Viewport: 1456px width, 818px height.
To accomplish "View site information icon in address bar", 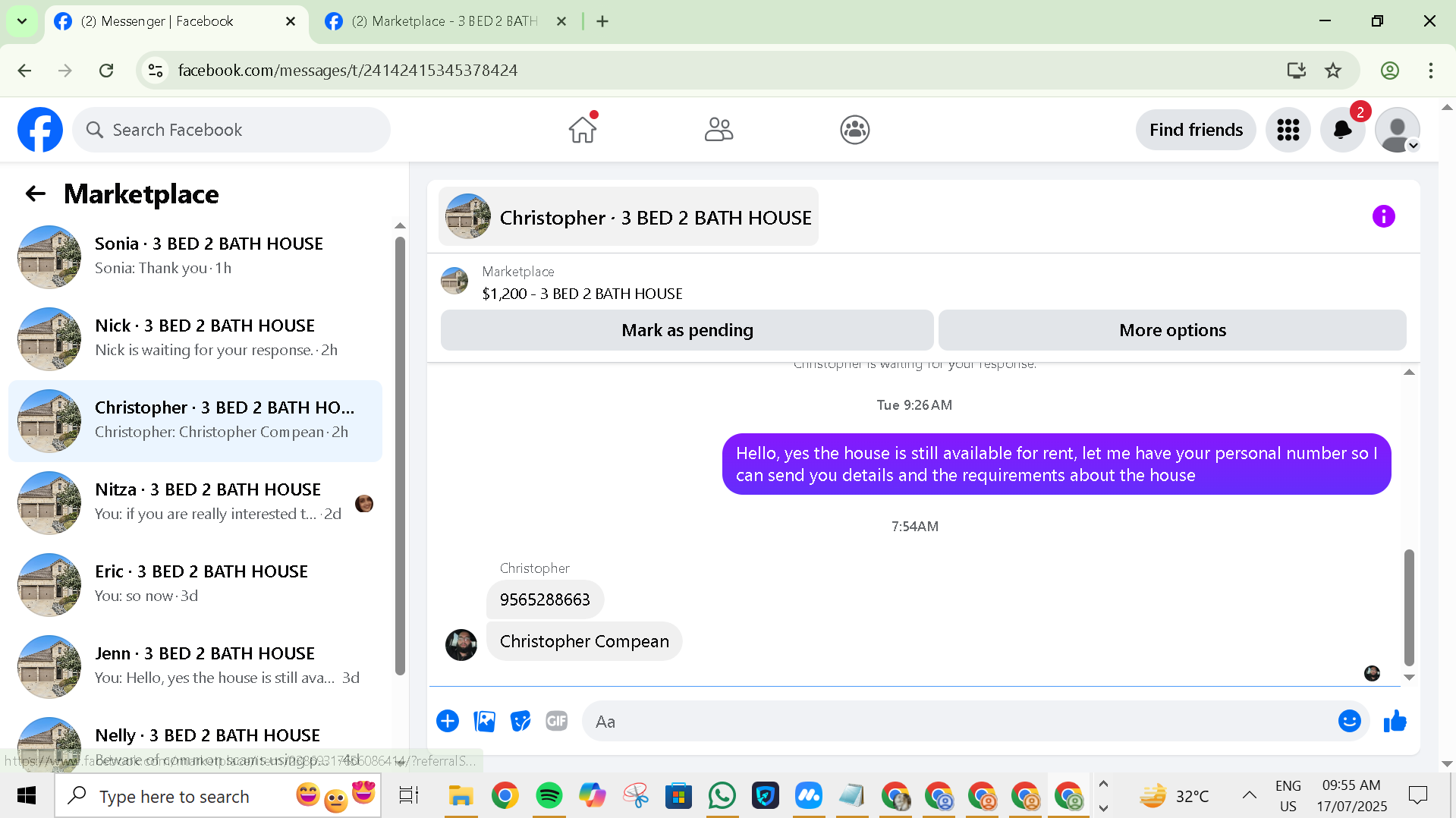I will click(x=156, y=70).
